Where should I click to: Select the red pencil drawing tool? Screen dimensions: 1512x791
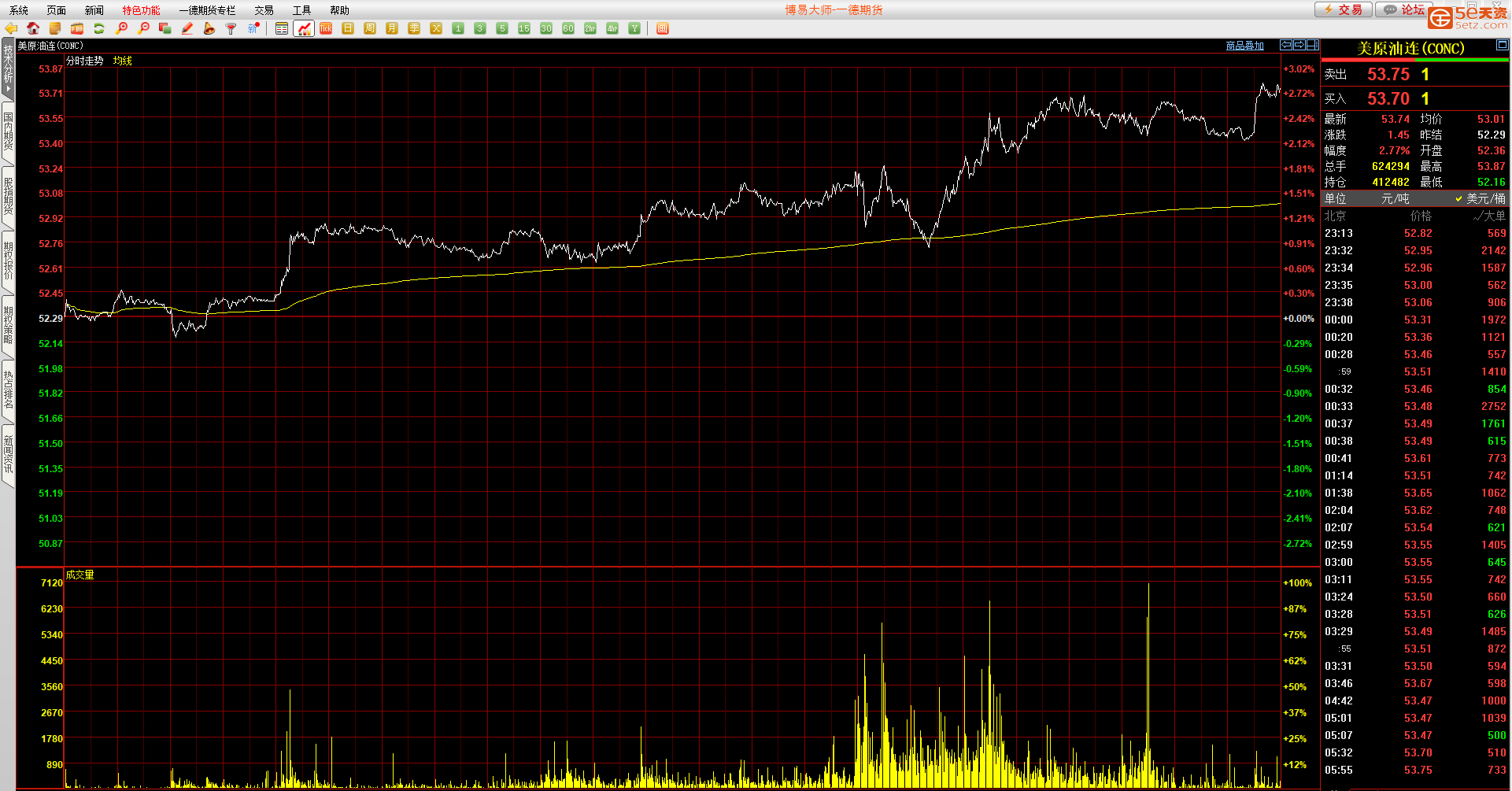point(187,28)
